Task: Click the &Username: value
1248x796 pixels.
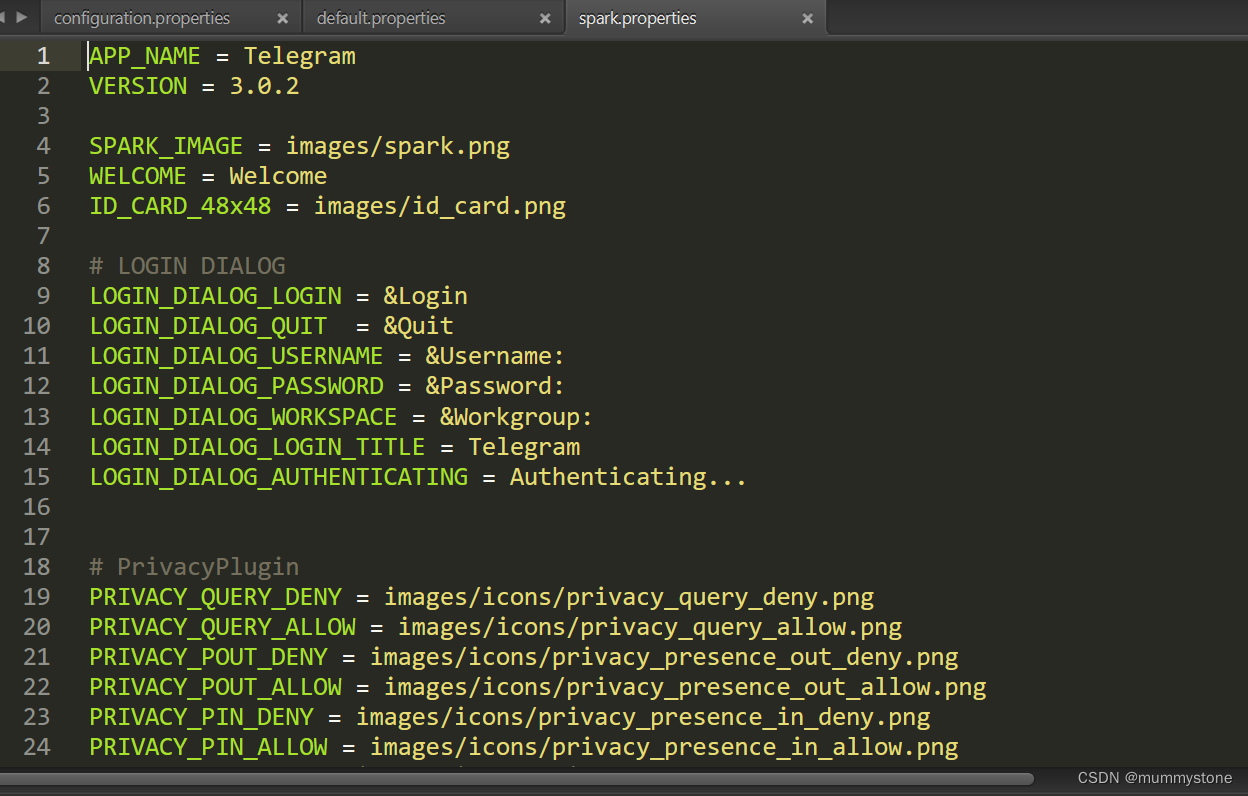Action: pos(496,356)
